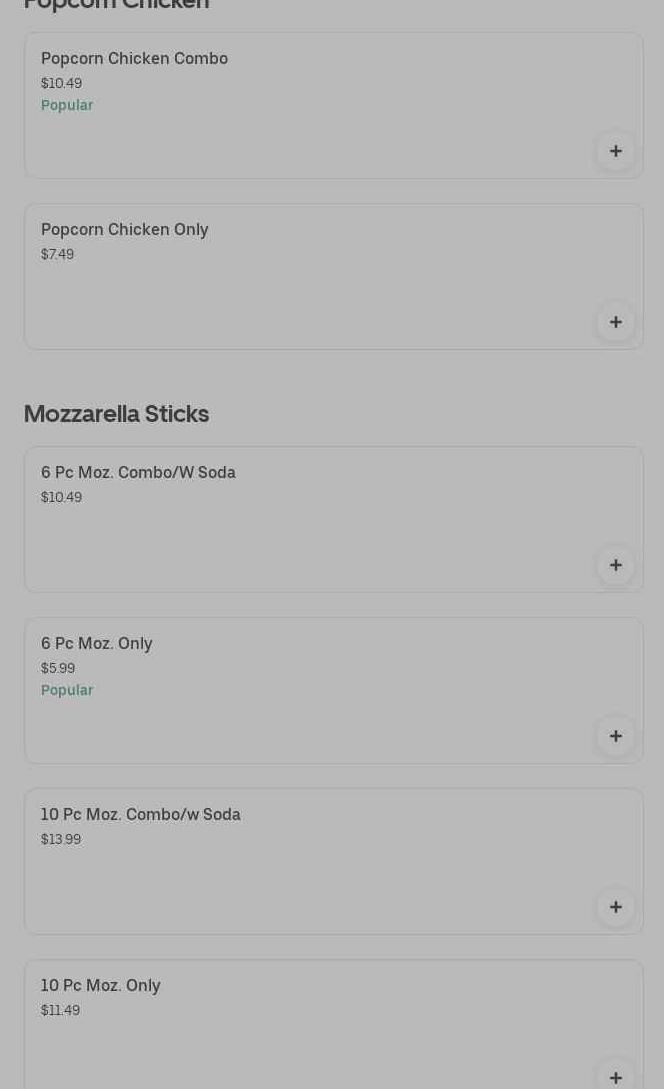
Task: Open the 10 Pc Moz. Only title
Action: coord(101,985)
